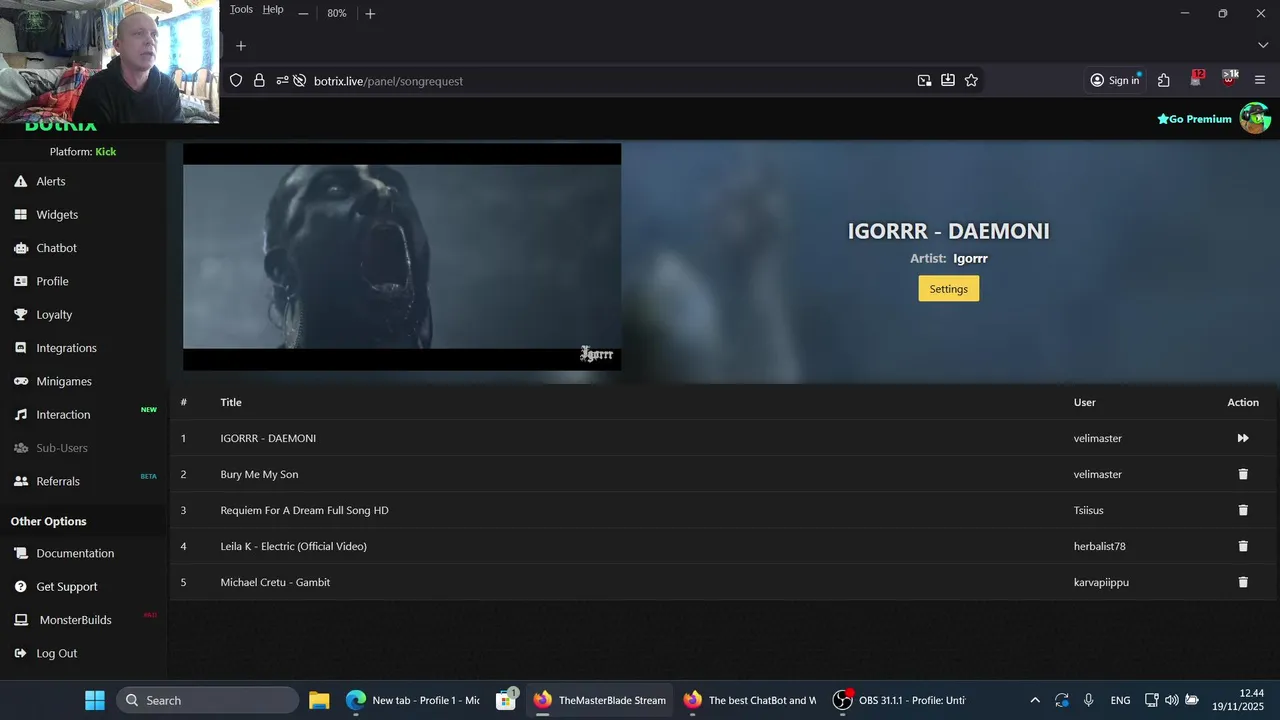Delete Michael Cretu - Gambit request
The image size is (1280, 720).
pyautogui.click(x=1243, y=582)
